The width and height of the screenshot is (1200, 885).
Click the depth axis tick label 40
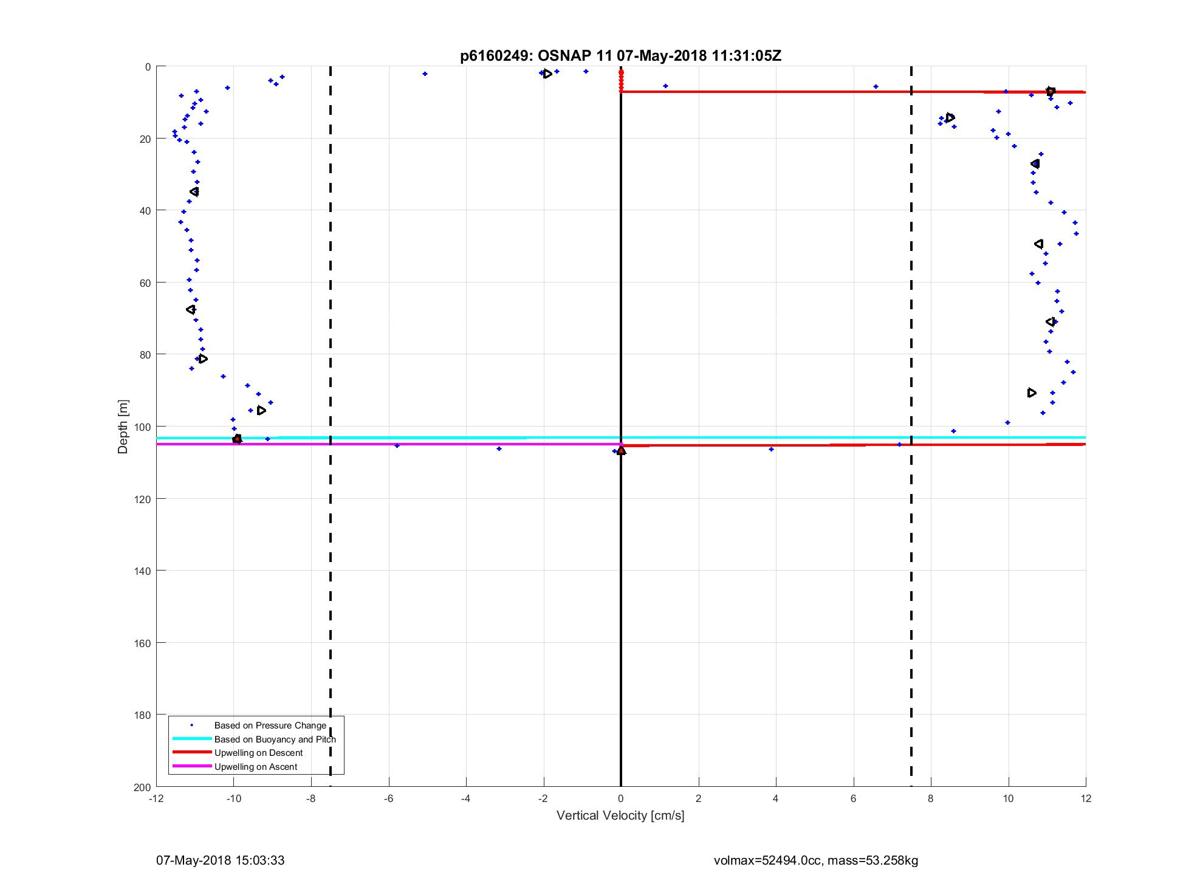[x=144, y=211]
